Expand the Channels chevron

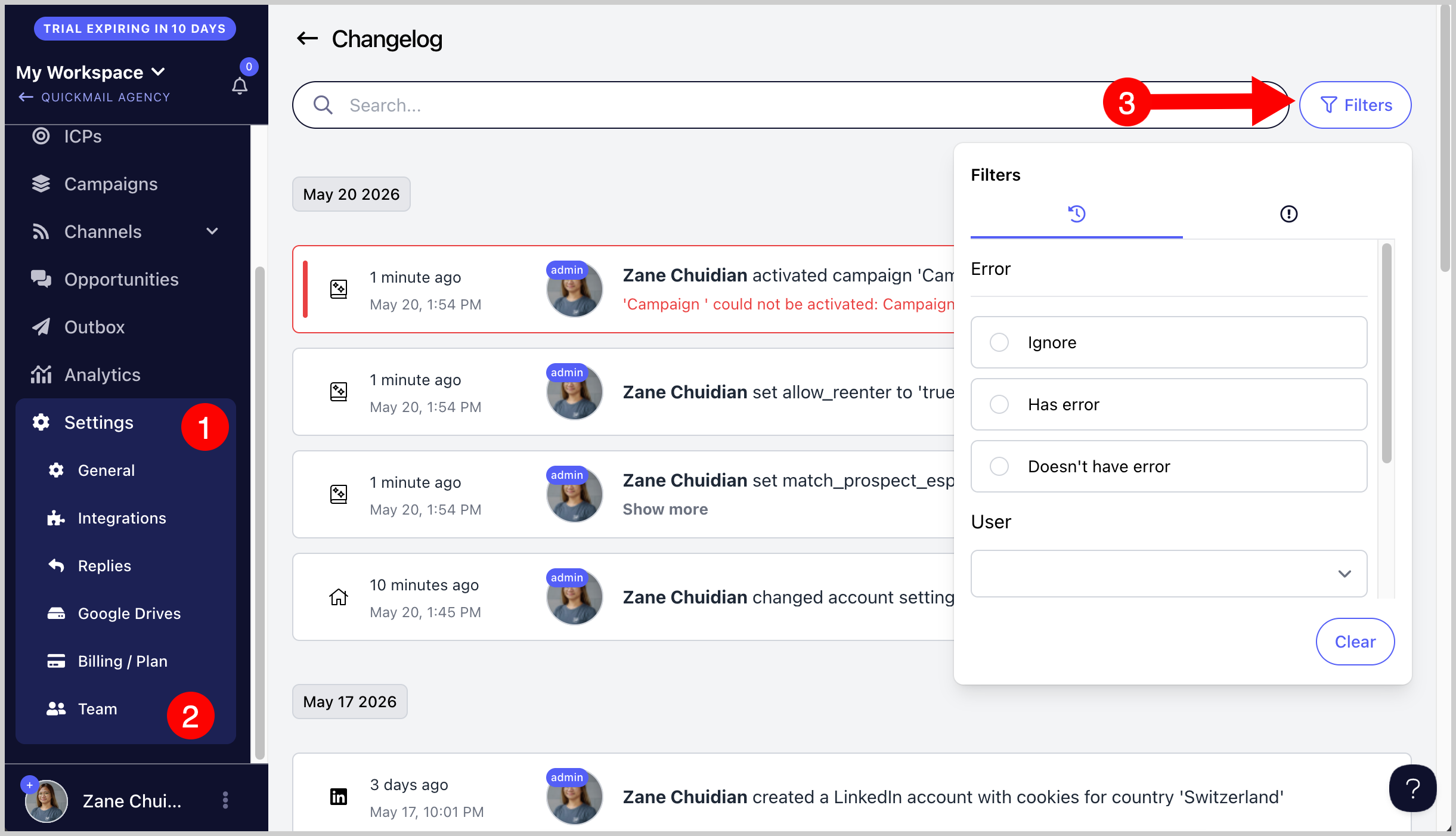click(x=212, y=231)
